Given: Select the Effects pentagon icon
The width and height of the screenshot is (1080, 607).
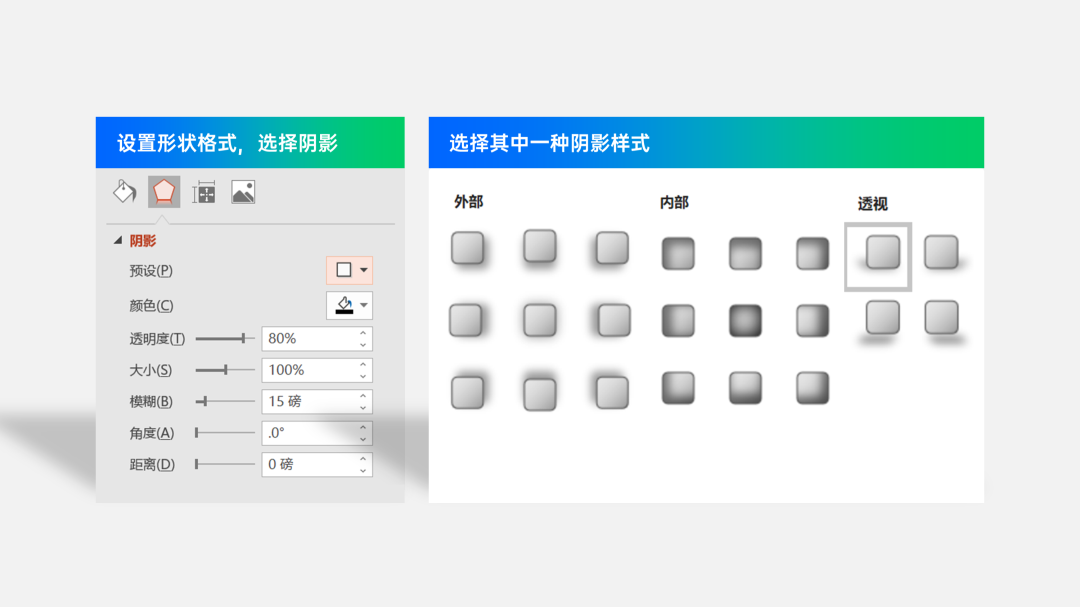Looking at the screenshot, I should click(x=164, y=192).
